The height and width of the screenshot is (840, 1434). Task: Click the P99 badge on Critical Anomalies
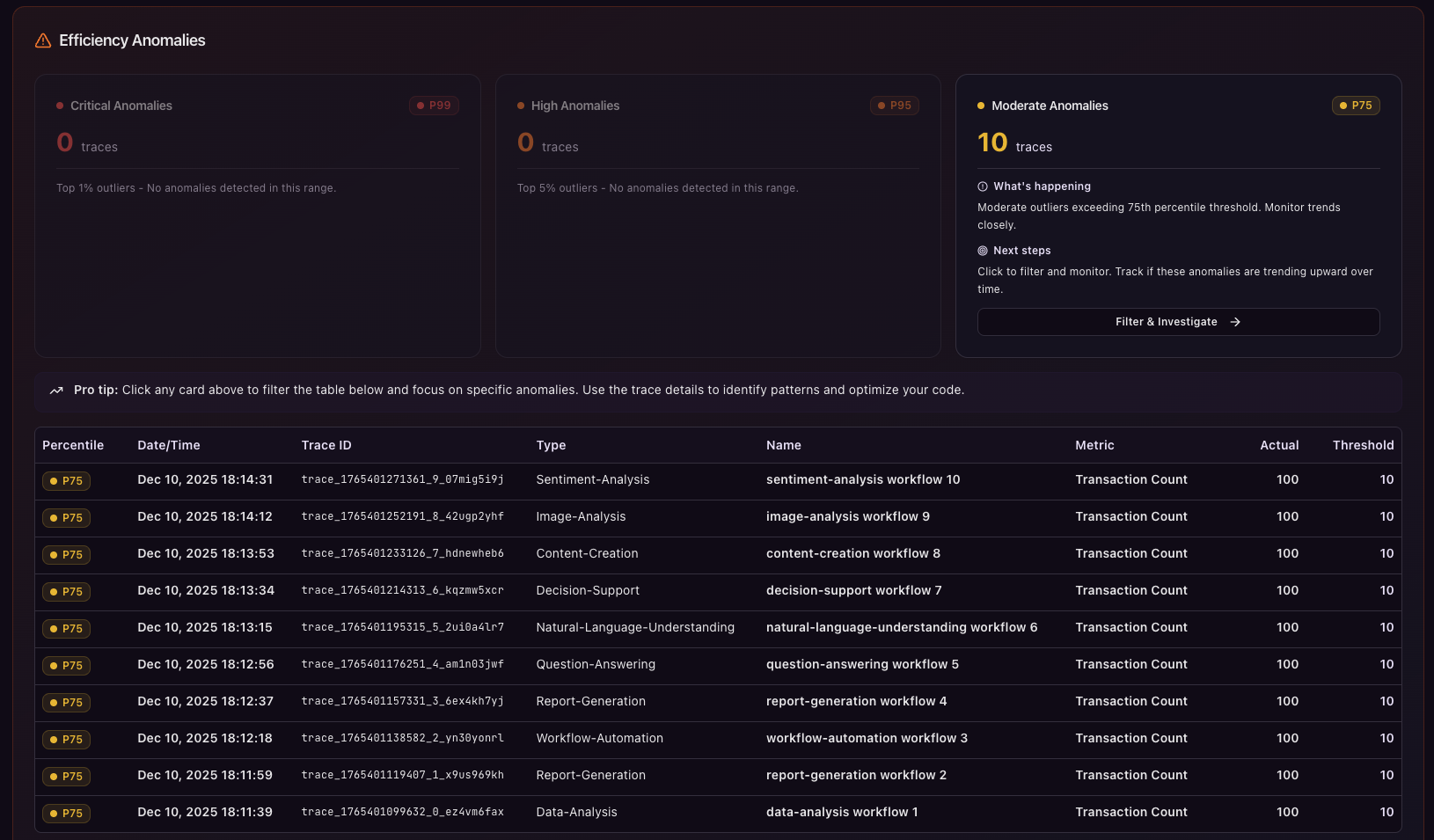click(434, 106)
